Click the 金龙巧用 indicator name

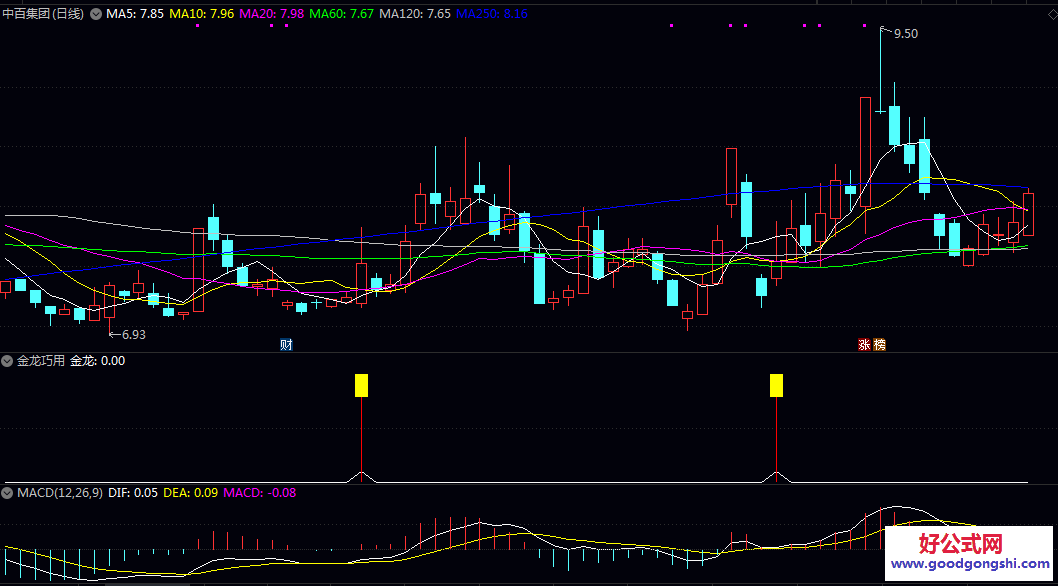pos(41,361)
